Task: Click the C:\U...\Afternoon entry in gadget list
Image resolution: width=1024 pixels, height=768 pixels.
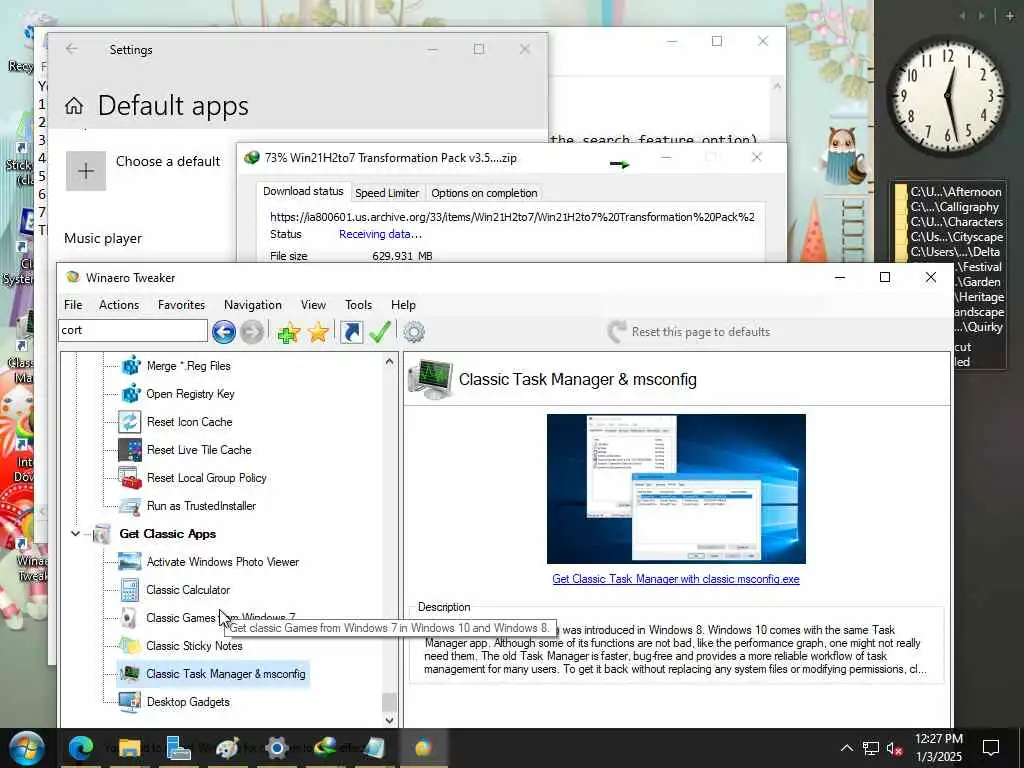Action: (955, 192)
